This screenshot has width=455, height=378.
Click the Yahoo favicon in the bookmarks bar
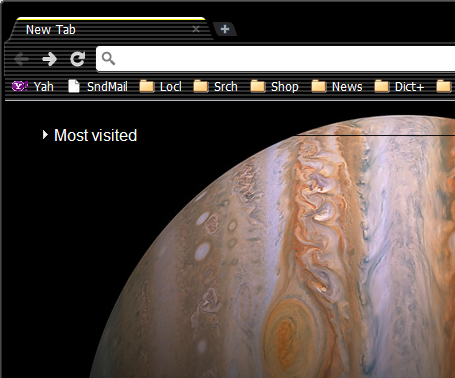pos(20,87)
